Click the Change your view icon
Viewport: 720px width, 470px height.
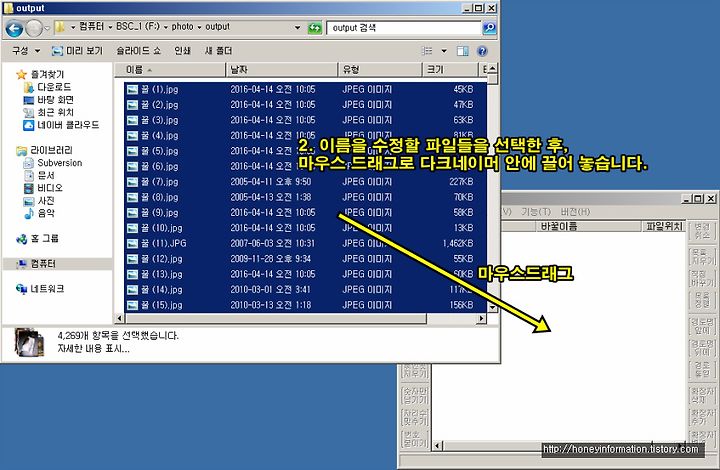pyautogui.click(x=427, y=51)
